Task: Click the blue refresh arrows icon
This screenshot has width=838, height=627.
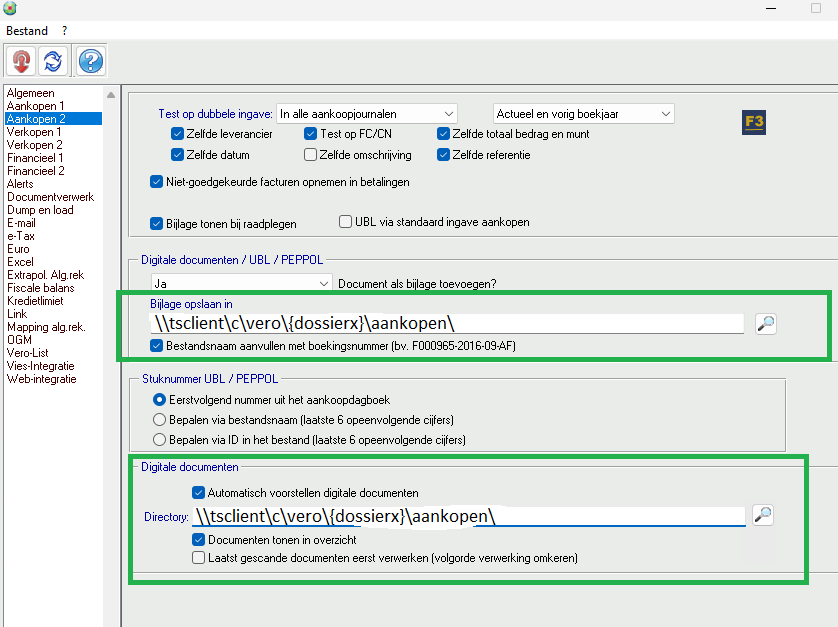Action: click(x=54, y=62)
